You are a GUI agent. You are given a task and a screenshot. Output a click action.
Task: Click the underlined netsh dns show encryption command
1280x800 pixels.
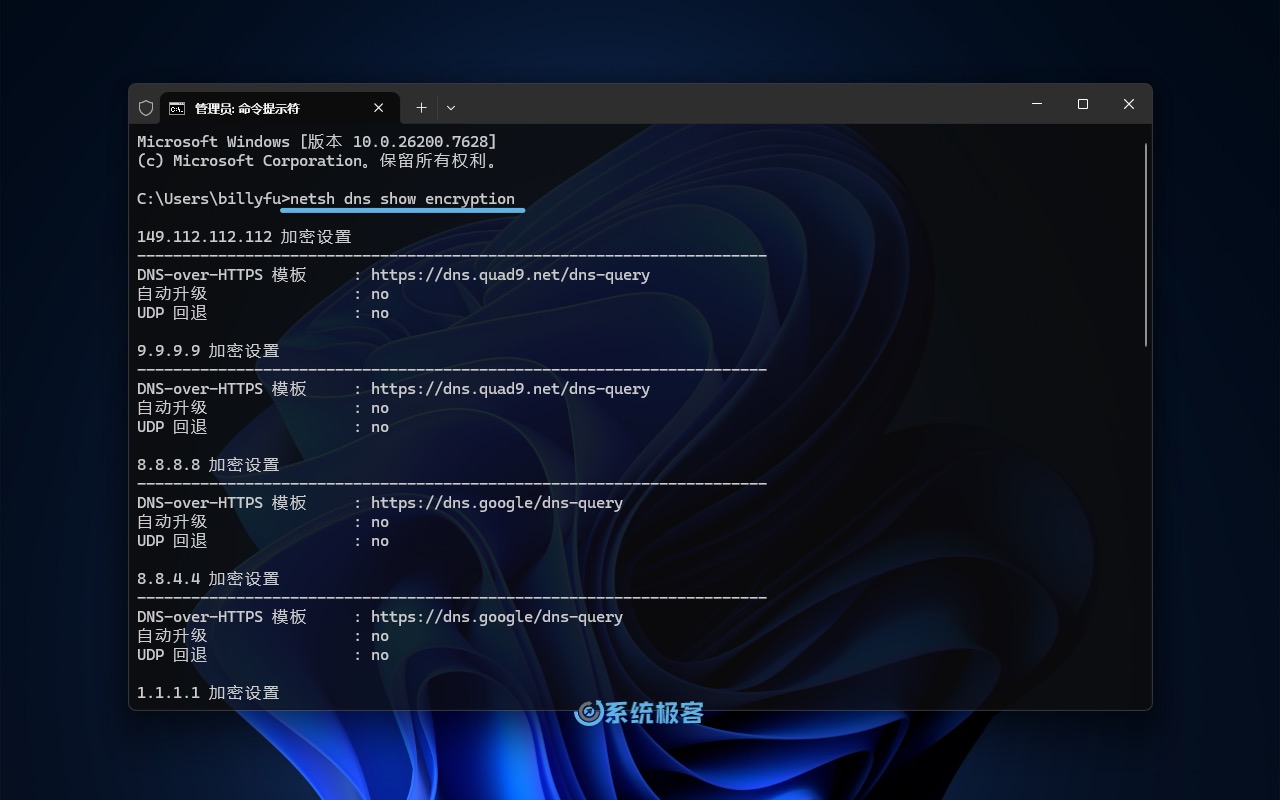[402, 198]
